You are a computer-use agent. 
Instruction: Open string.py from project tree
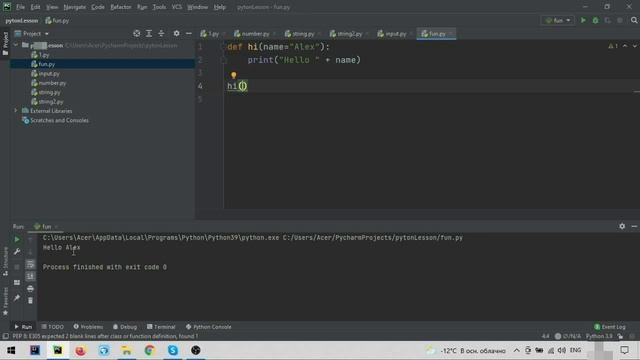pyautogui.click(x=46, y=92)
